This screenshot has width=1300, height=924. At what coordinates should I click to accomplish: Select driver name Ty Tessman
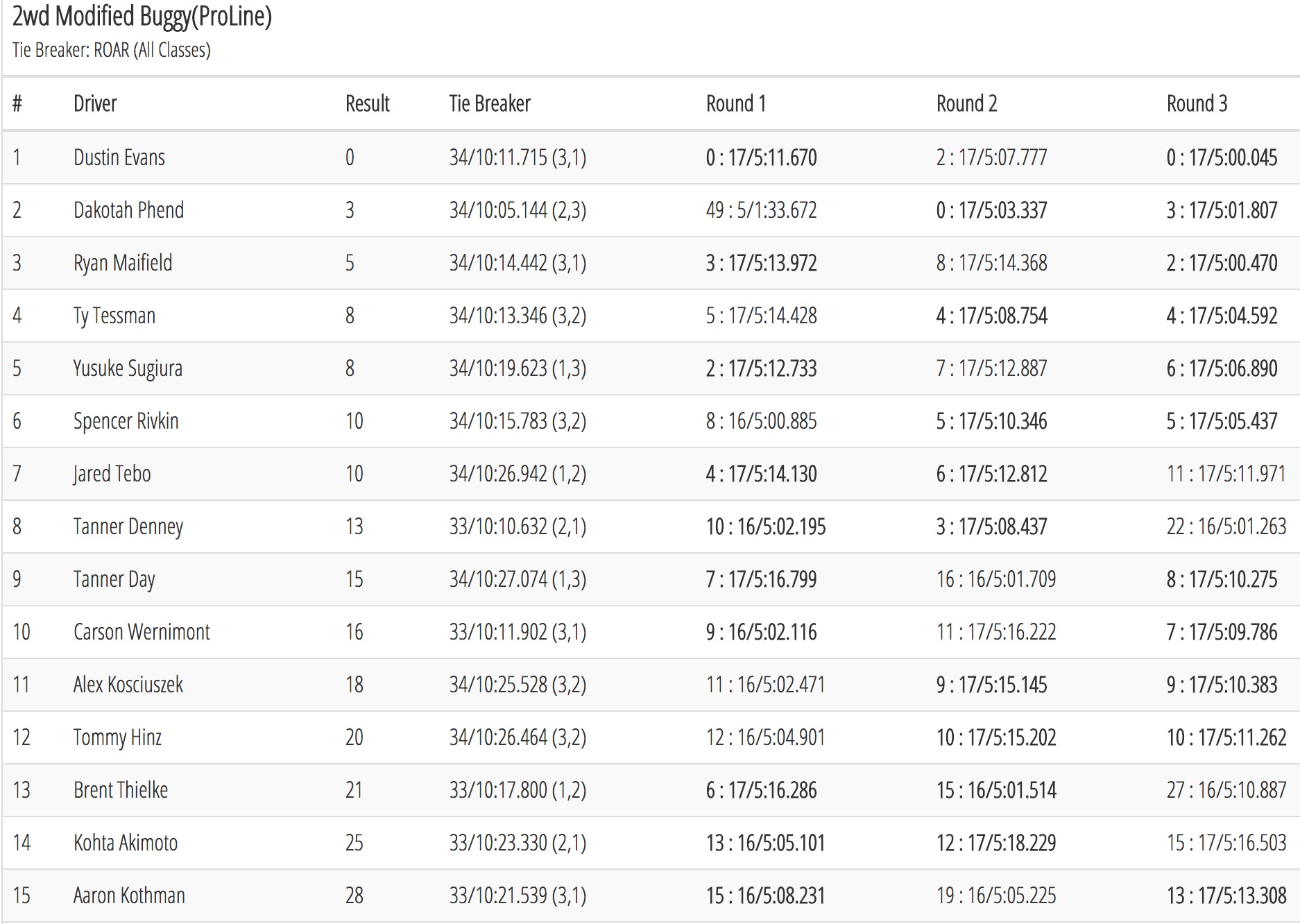pyautogui.click(x=114, y=316)
